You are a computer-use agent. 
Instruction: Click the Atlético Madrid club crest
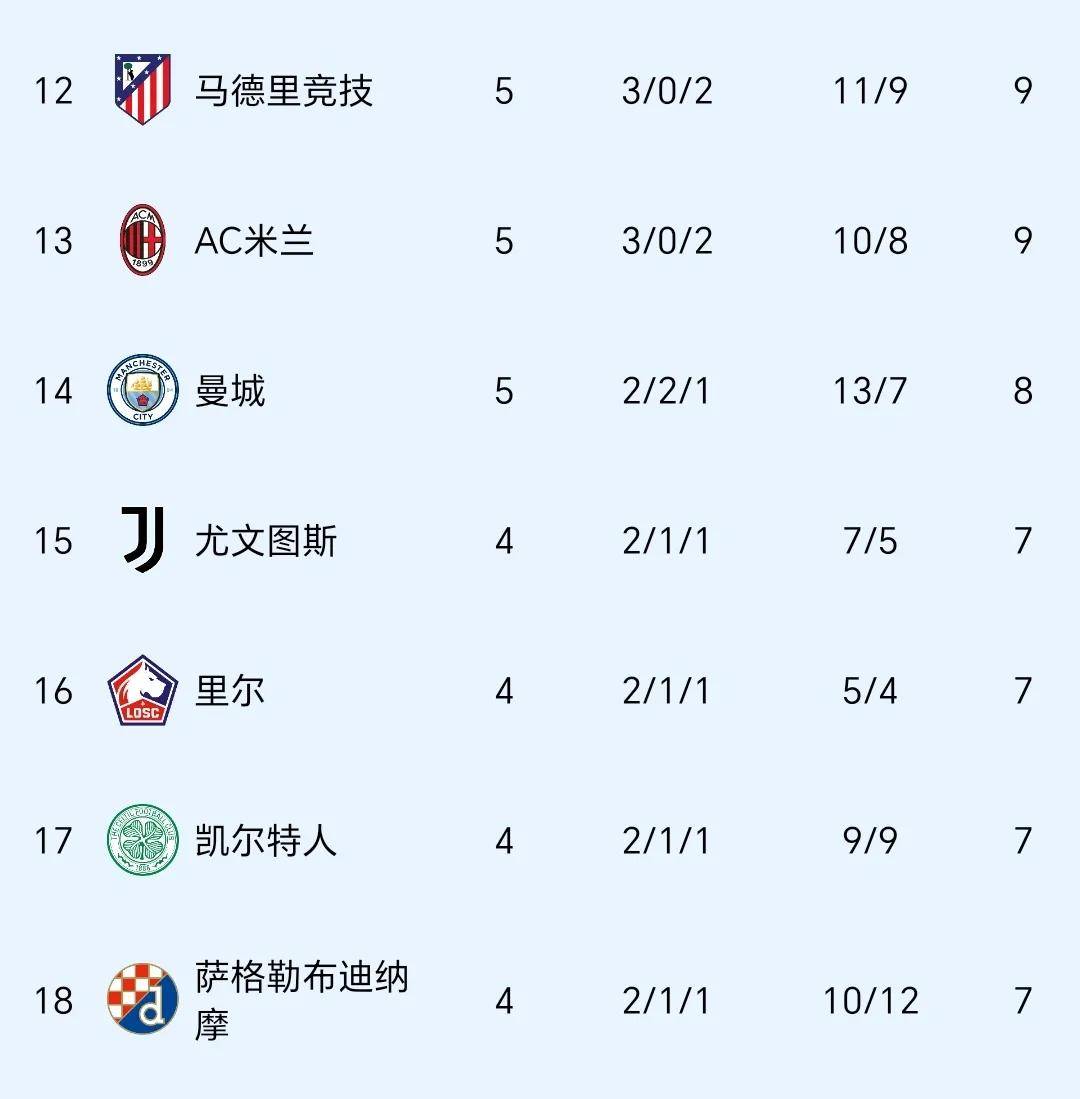[143, 90]
